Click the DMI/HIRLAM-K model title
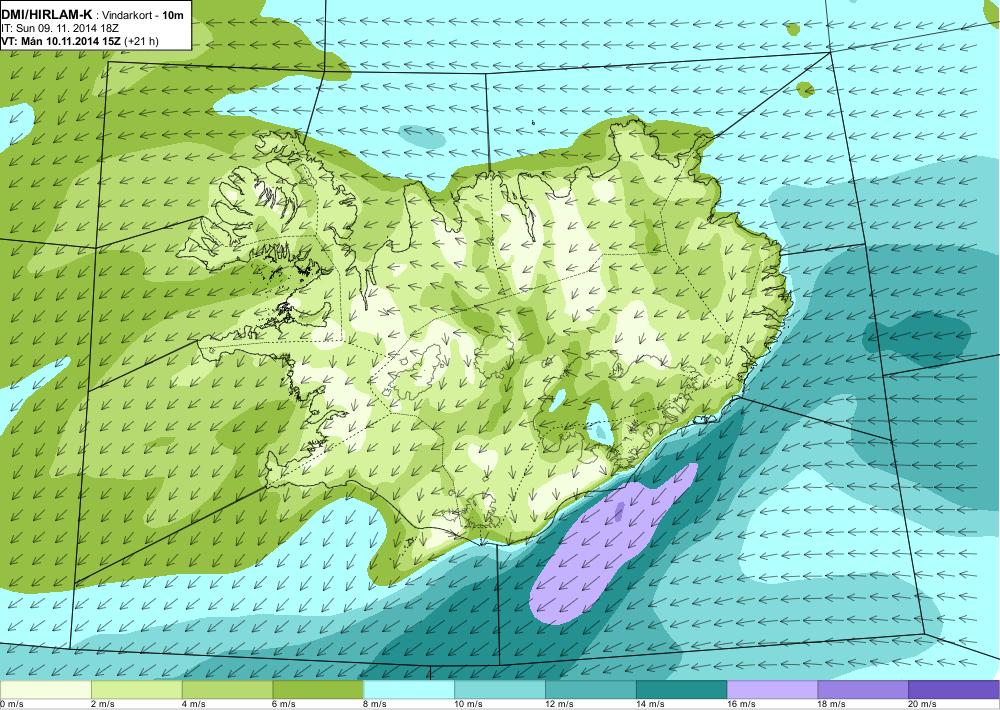The image size is (1000, 710). pyautogui.click(x=47, y=14)
